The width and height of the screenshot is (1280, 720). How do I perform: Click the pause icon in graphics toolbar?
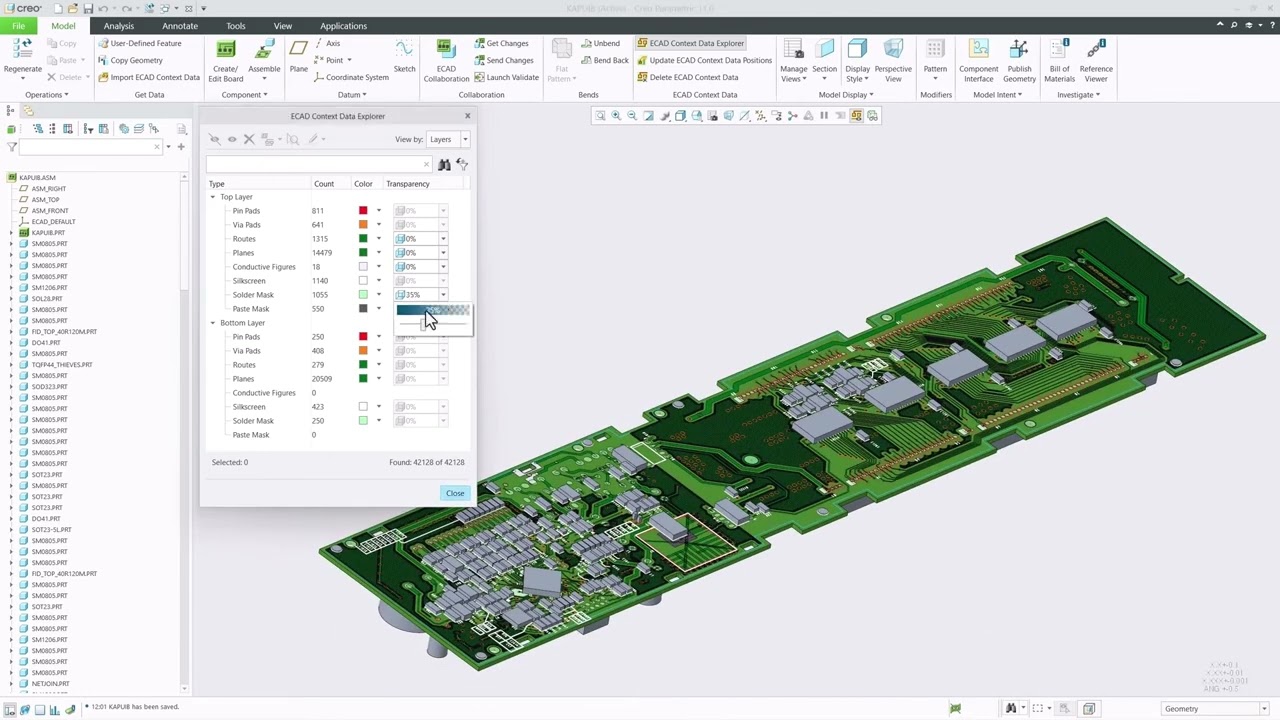(x=824, y=116)
